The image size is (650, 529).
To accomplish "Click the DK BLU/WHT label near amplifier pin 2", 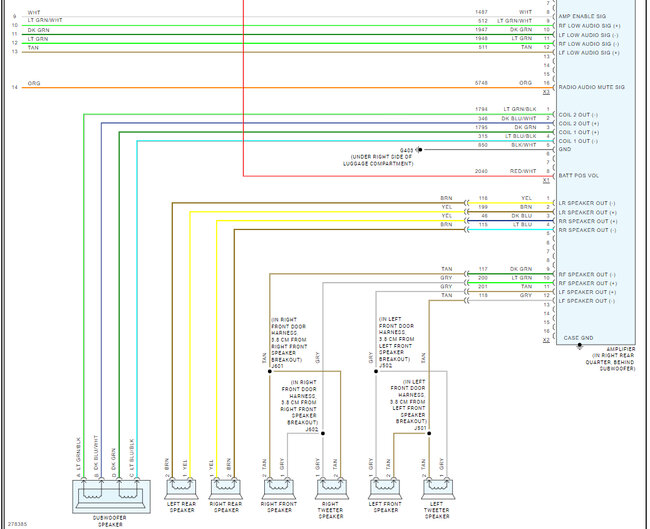I will 519,119.
